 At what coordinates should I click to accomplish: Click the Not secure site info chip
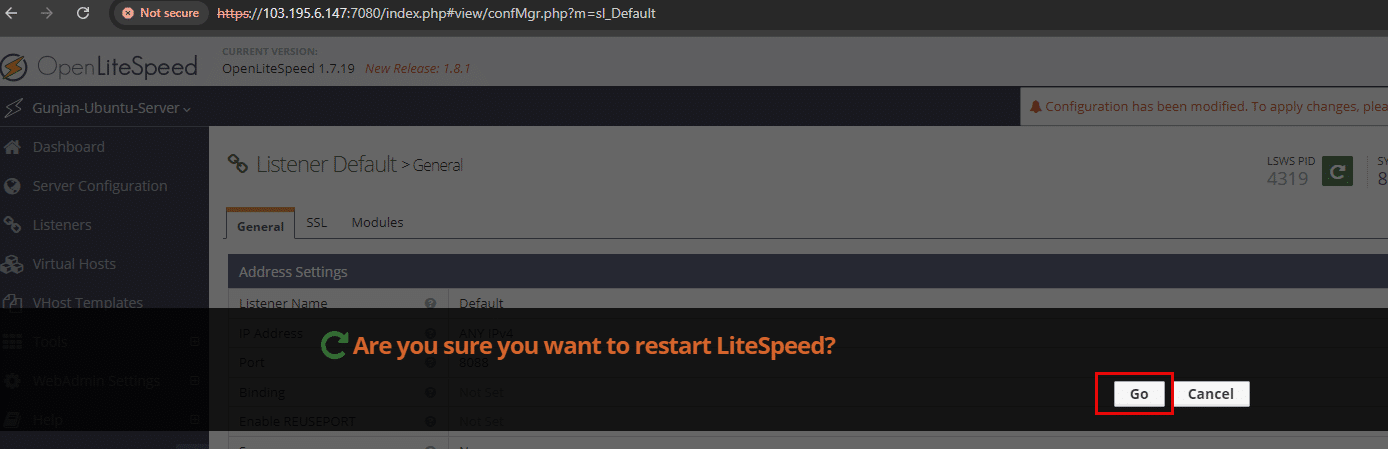pos(160,14)
